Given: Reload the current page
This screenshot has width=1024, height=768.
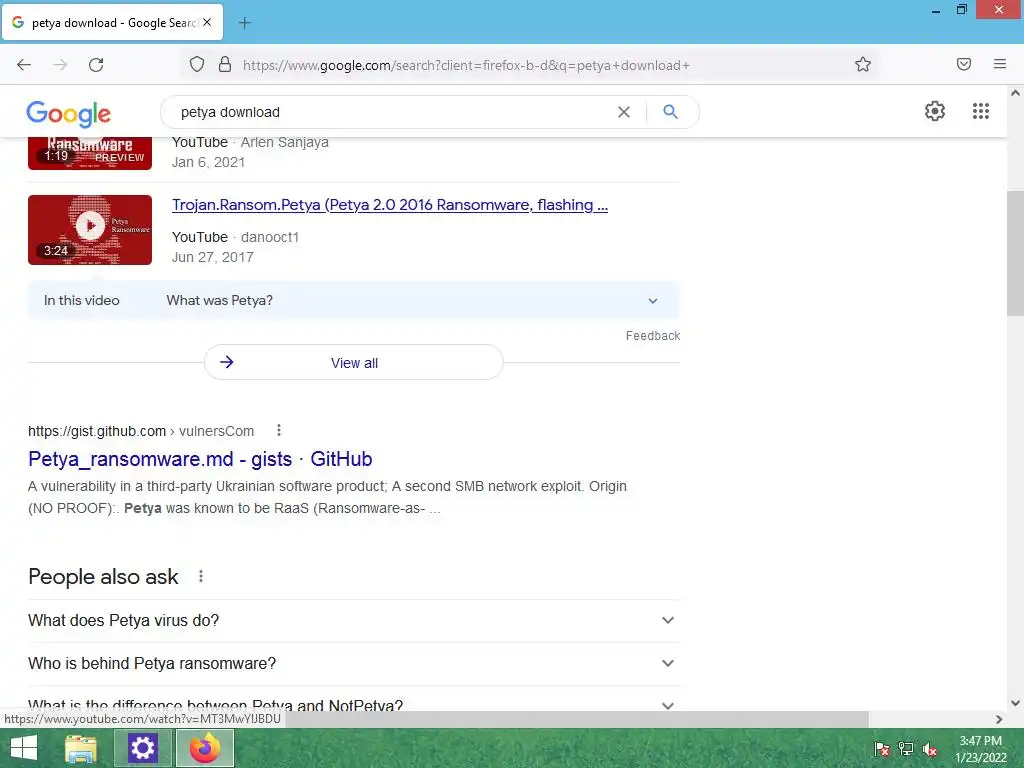Looking at the screenshot, I should coord(96,65).
